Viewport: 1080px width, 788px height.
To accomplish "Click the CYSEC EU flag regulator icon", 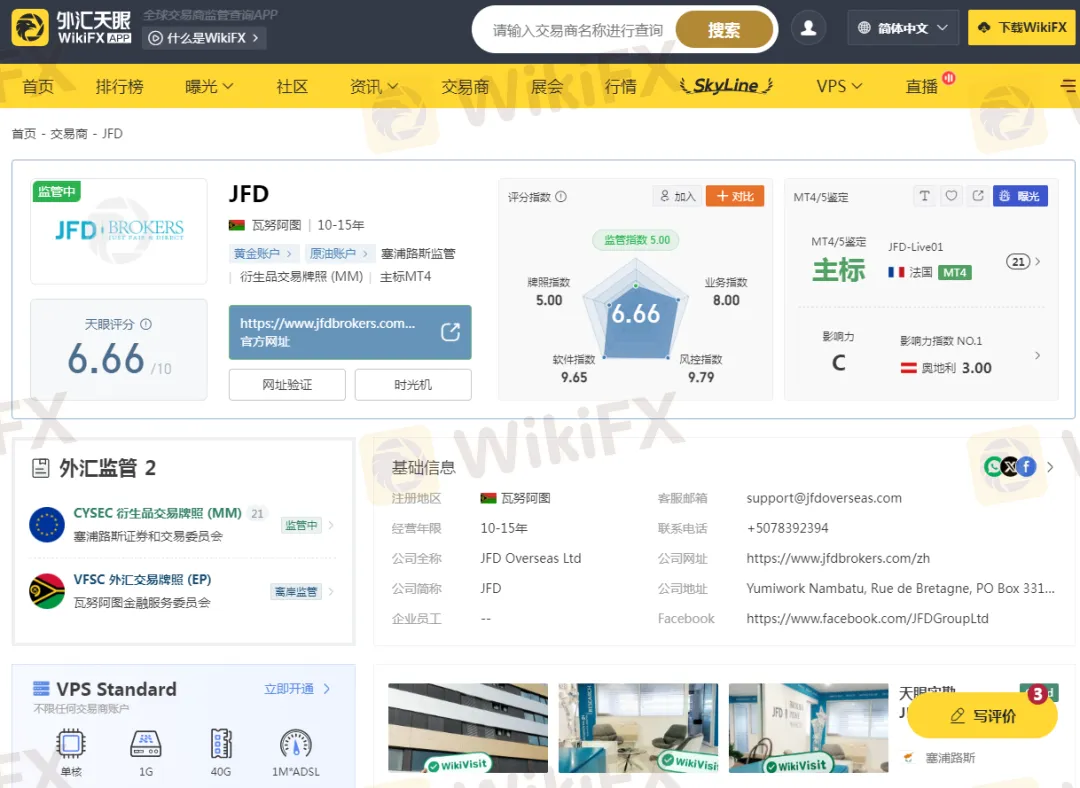I will pyautogui.click(x=47, y=524).
